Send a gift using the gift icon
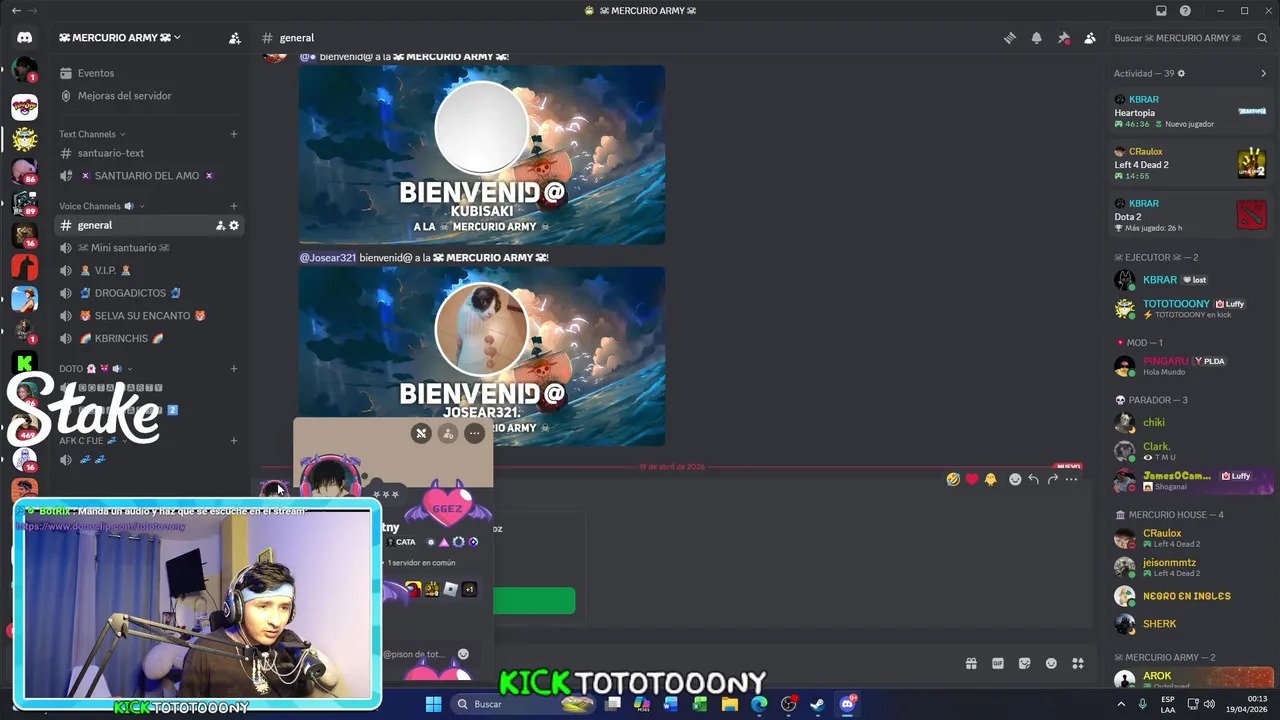This screenshot has width=1280, height=720. pos(971,663)
